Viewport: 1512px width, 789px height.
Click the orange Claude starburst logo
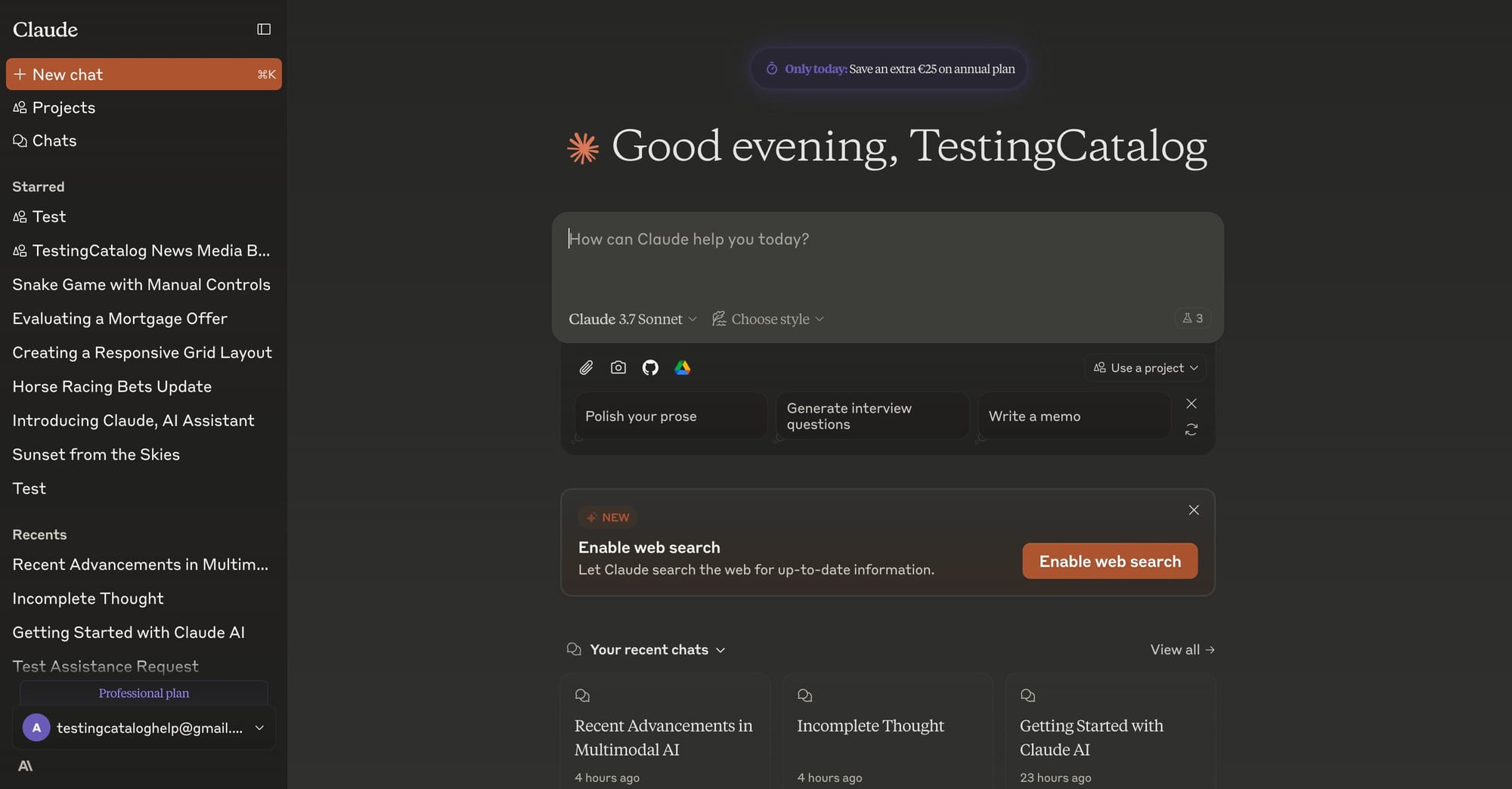(x=583, y=148)
